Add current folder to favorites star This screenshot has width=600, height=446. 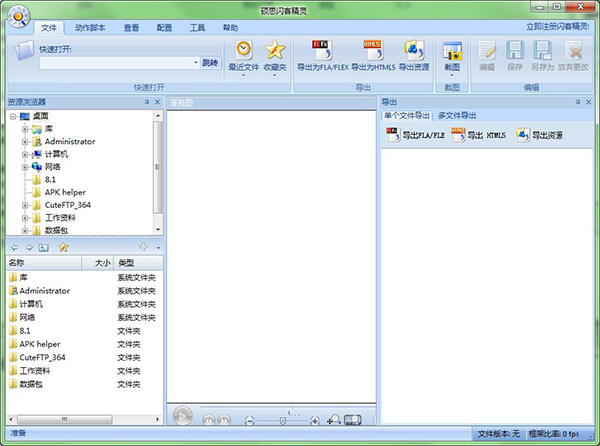click(64, 247)
